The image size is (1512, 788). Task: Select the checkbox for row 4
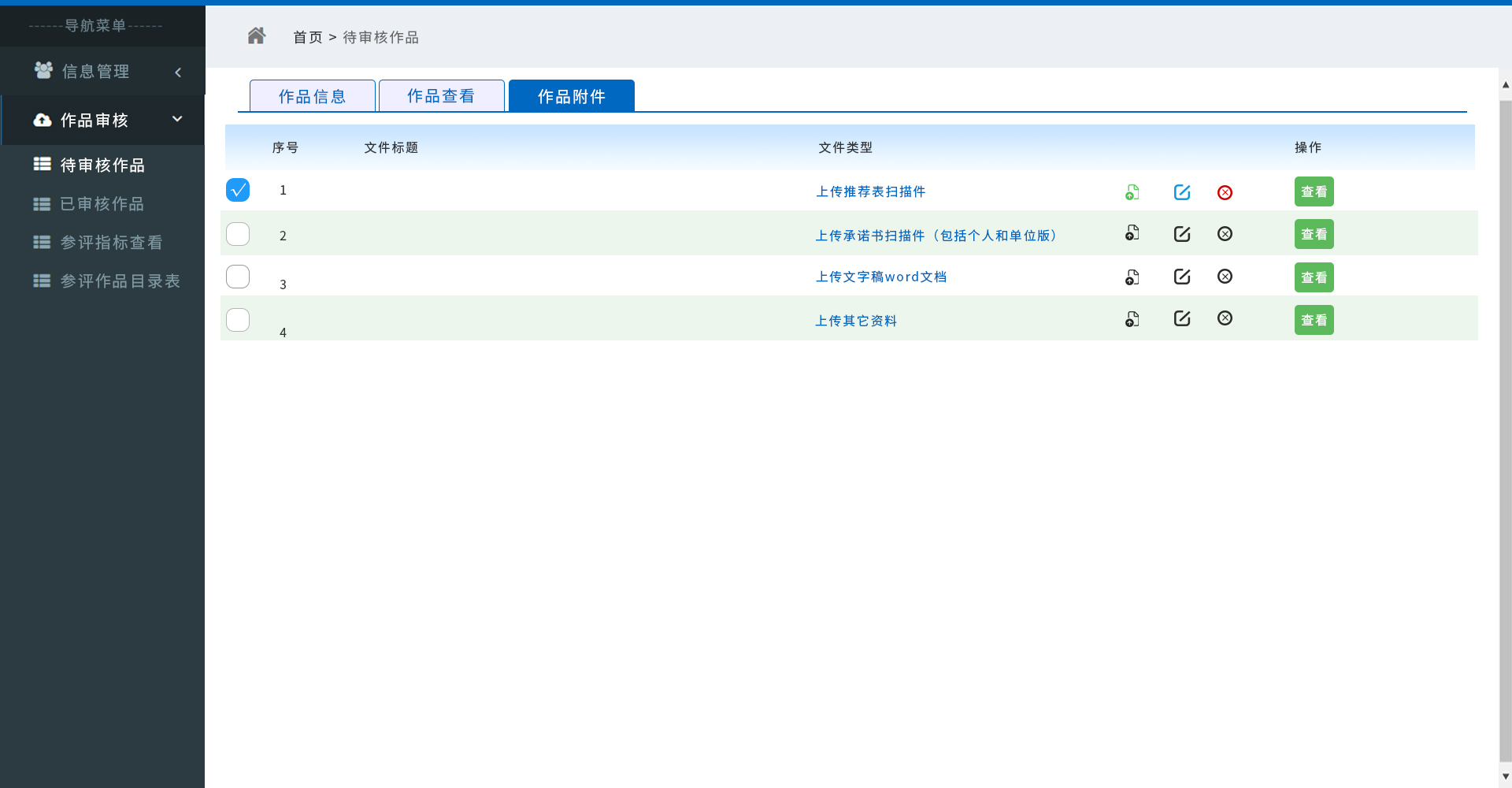238,320
